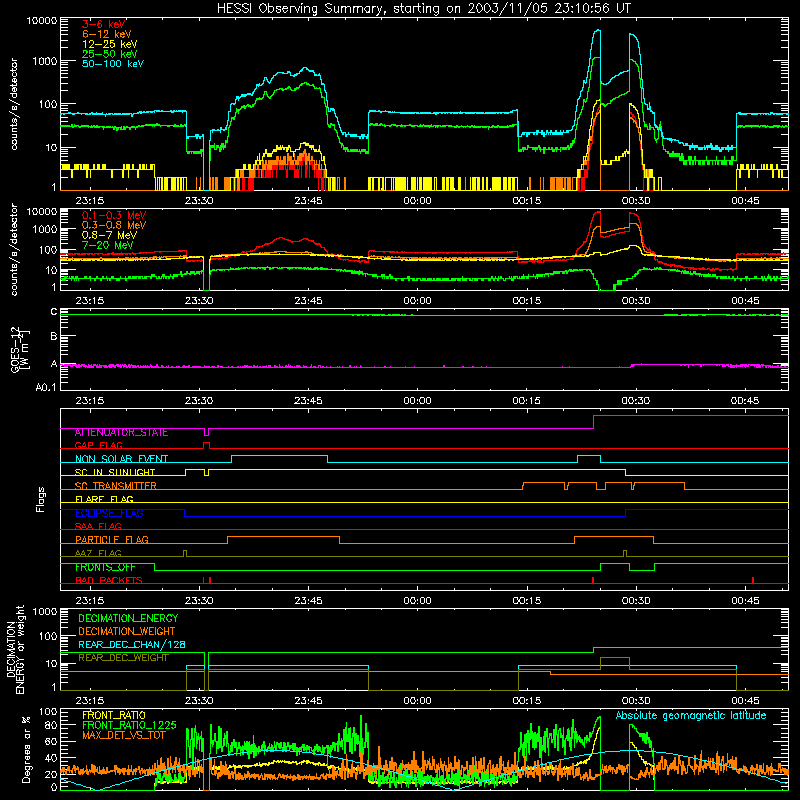
Task: Select the green 7-20 MeV legend label
Action: [x=108, y=245]
